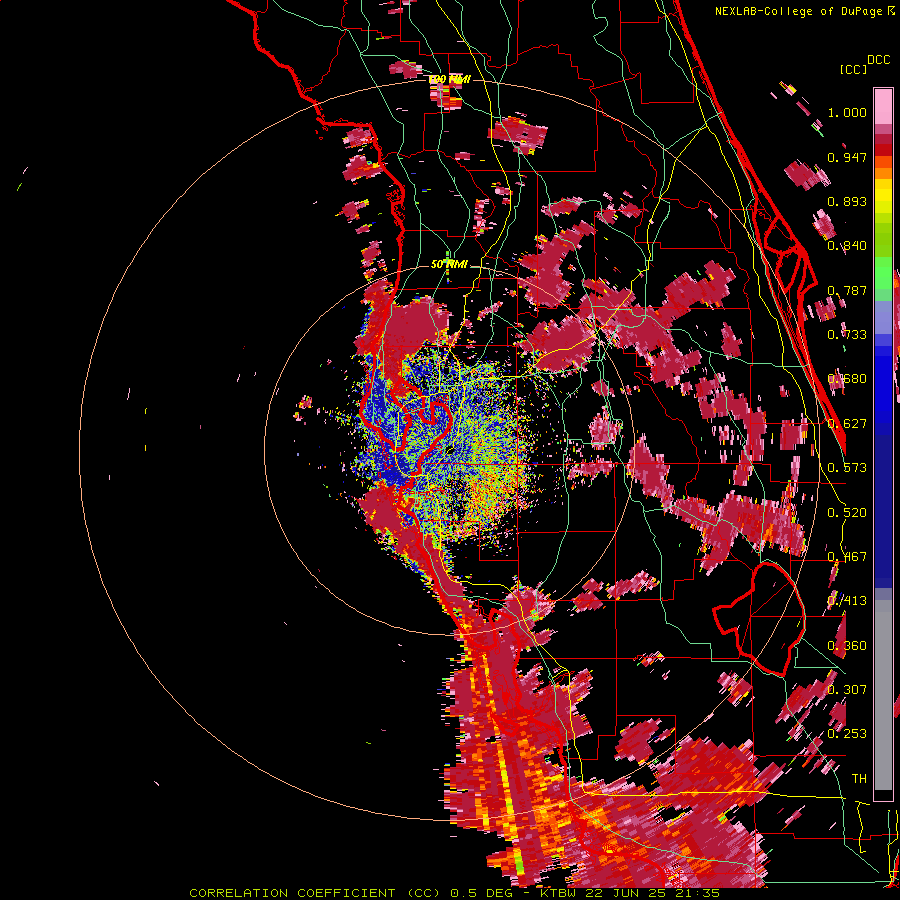Viewport: 900px width, 900px height.
Task: Pick the light pink top color bar segment
Action: pyautogui.click(x=883, y=106)
